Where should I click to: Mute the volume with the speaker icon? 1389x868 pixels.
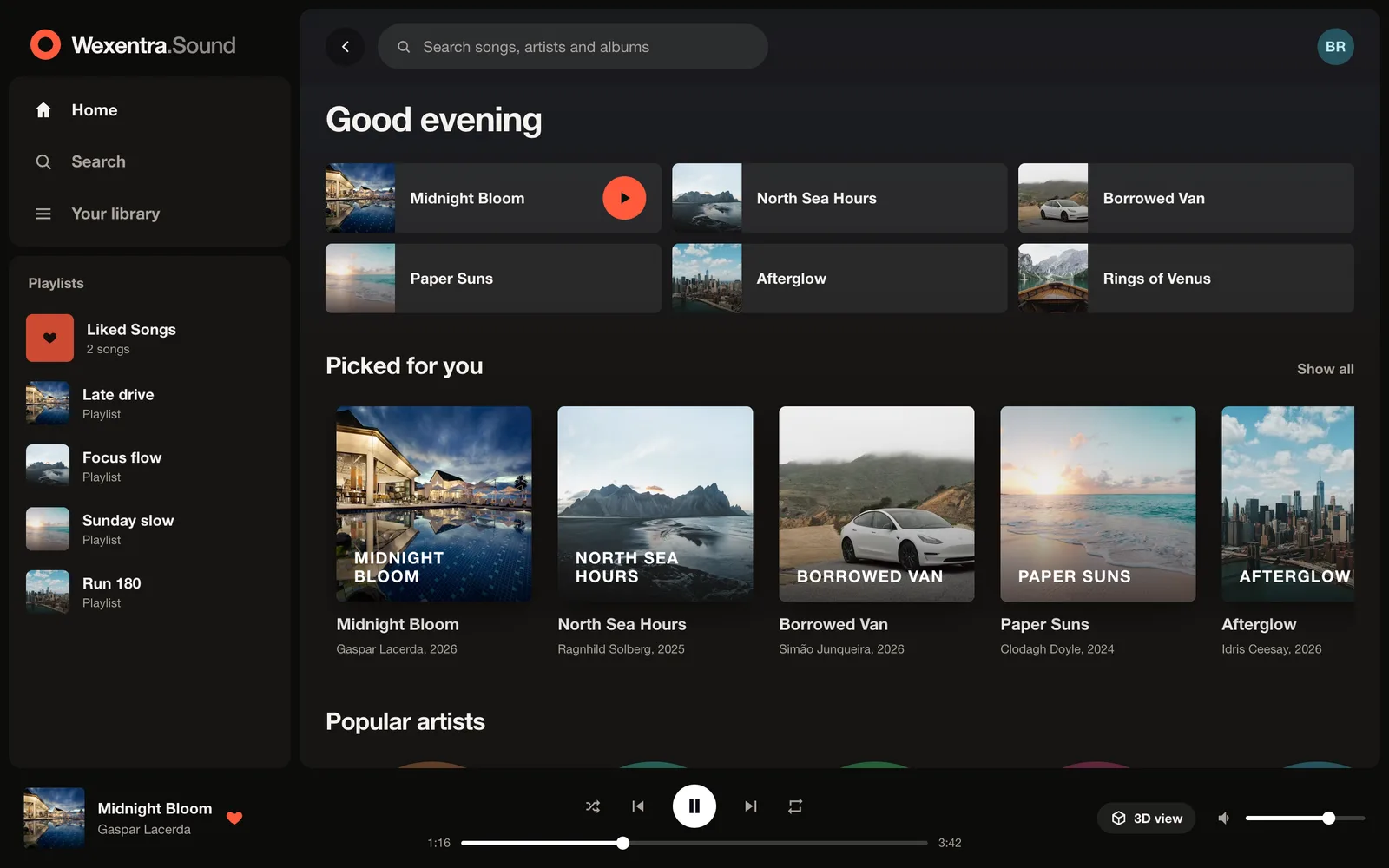click(1224, 819)
